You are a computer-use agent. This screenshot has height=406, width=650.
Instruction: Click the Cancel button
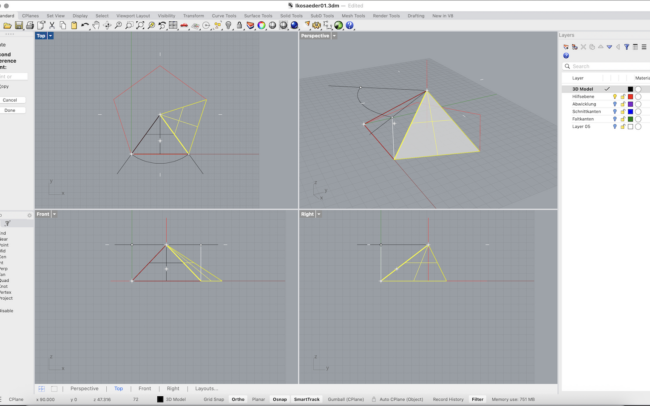click(x=10, y=100)
